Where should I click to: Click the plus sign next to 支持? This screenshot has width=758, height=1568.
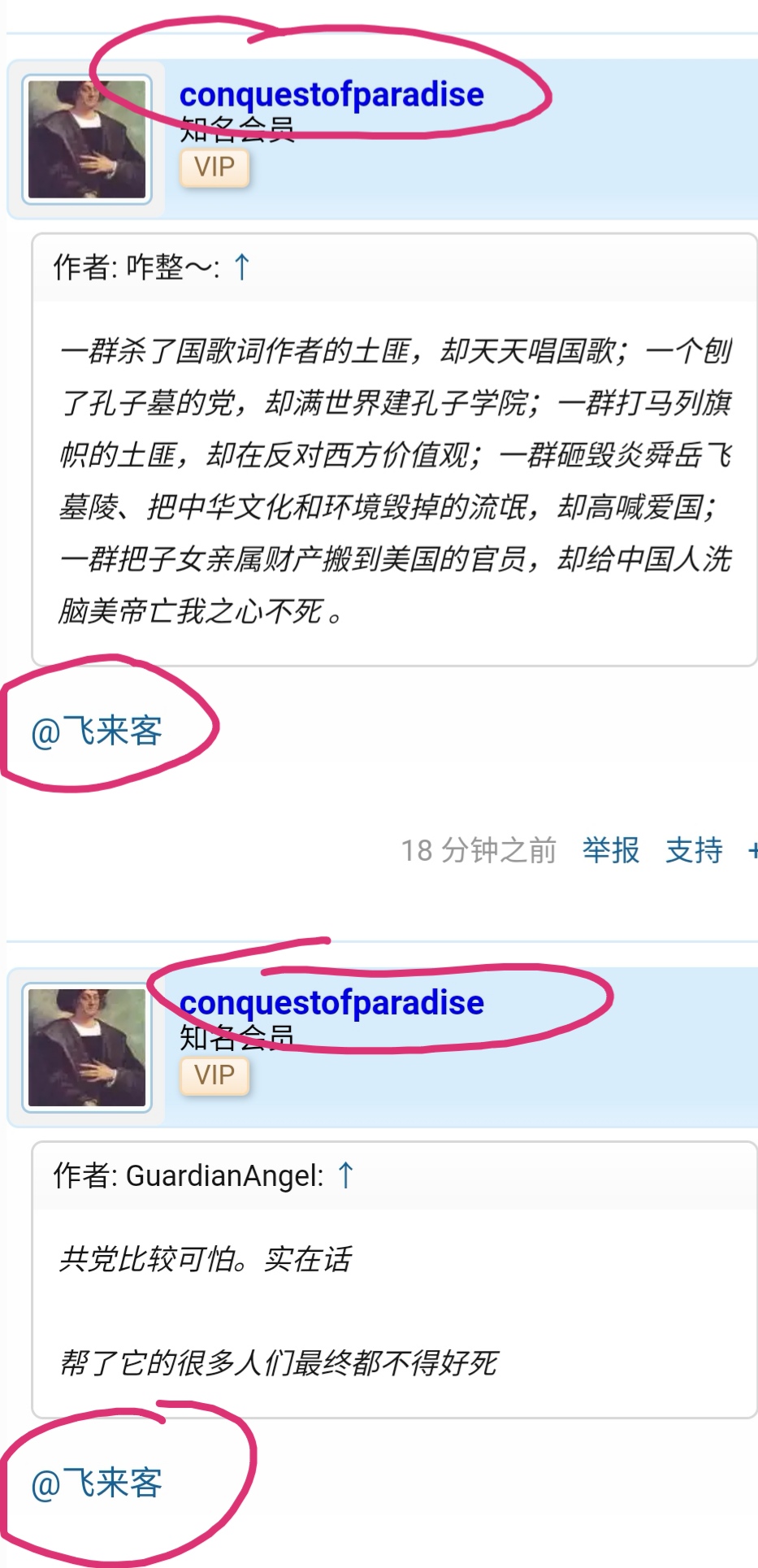tap(752, 850)
